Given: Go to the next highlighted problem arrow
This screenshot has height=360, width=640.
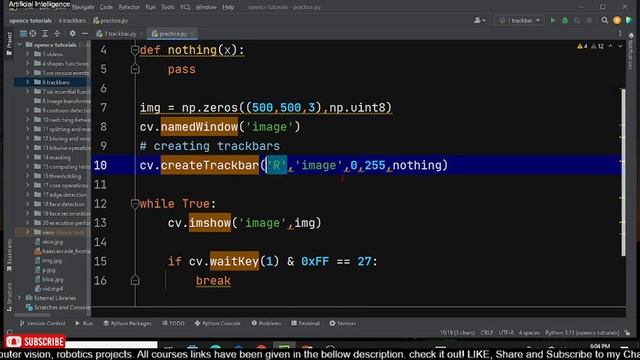Looking at the screenshot, I should pyautogui.click(x=620, y=46).
